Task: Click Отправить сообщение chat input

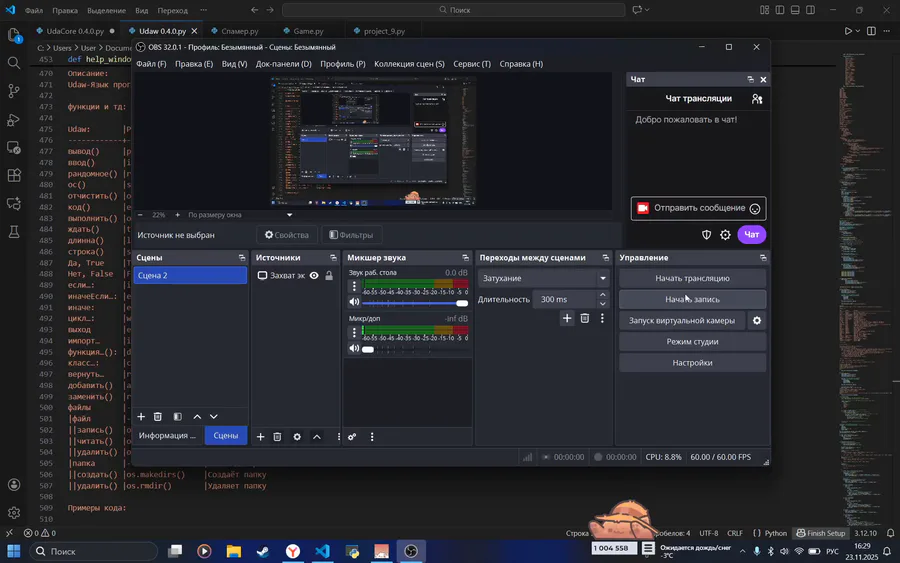Action: click(699, 208)
